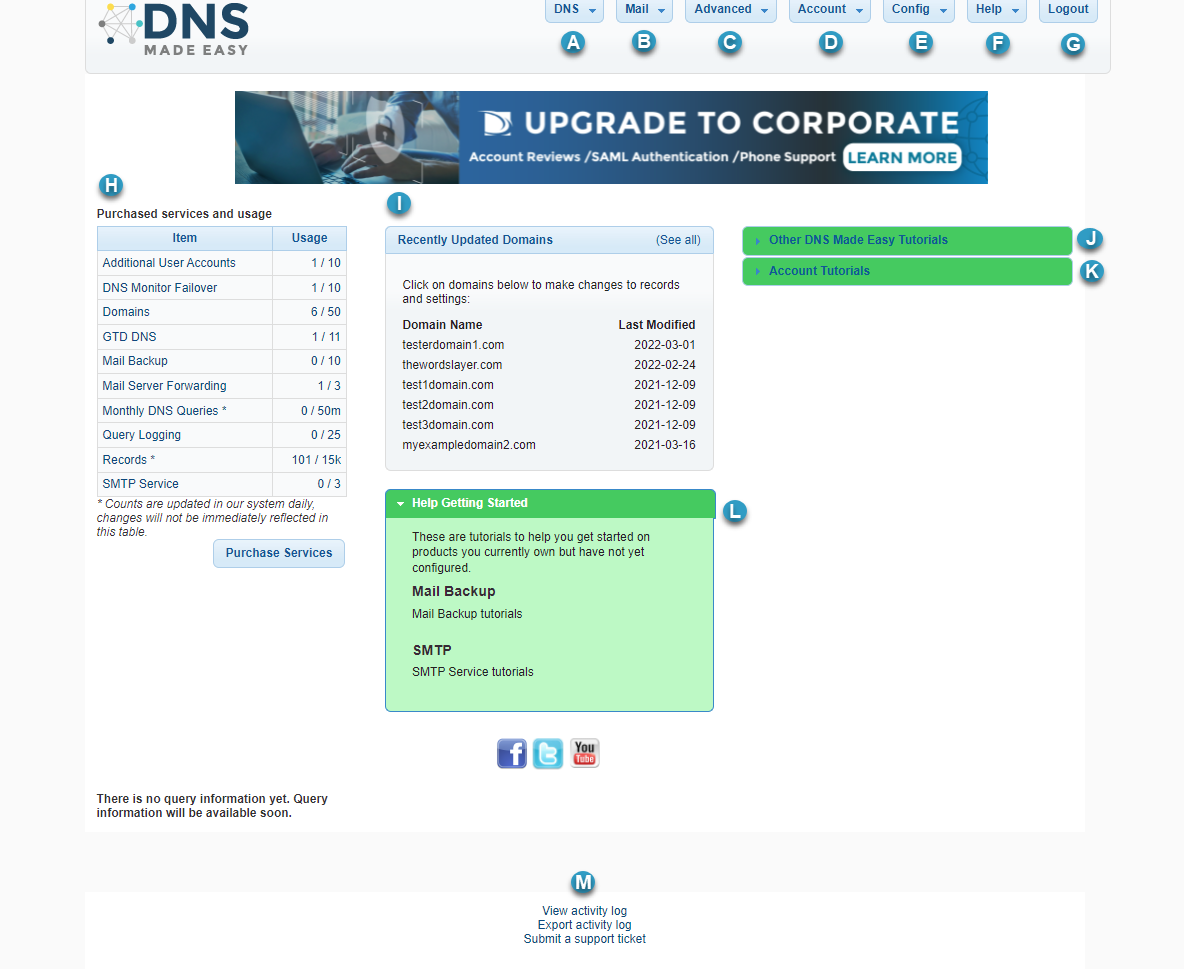Click the Domain Name column heading
The image size is (1184, 969).
point(442,325)
